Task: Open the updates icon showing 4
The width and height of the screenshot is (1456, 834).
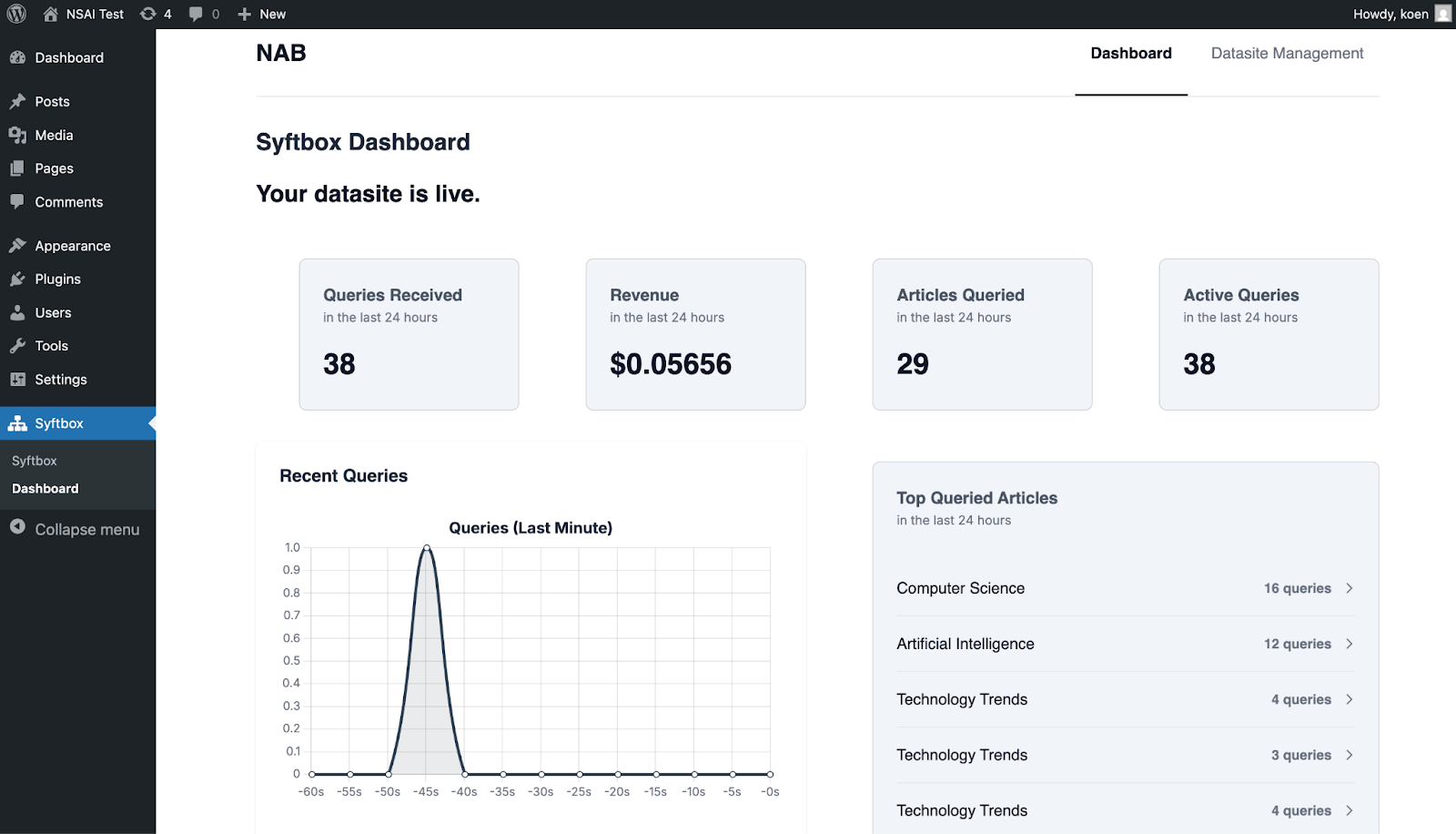Action: point(156,14)
